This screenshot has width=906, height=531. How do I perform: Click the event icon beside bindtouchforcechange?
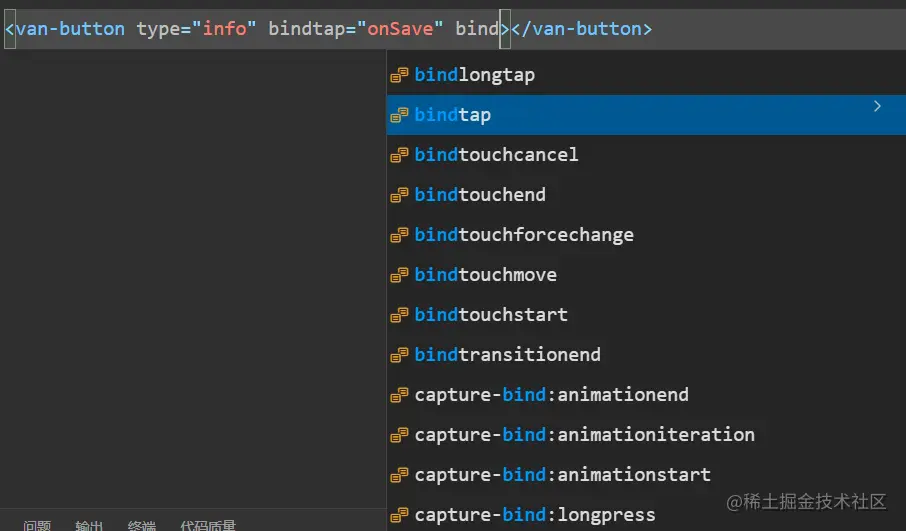click(x=399, y=235)
